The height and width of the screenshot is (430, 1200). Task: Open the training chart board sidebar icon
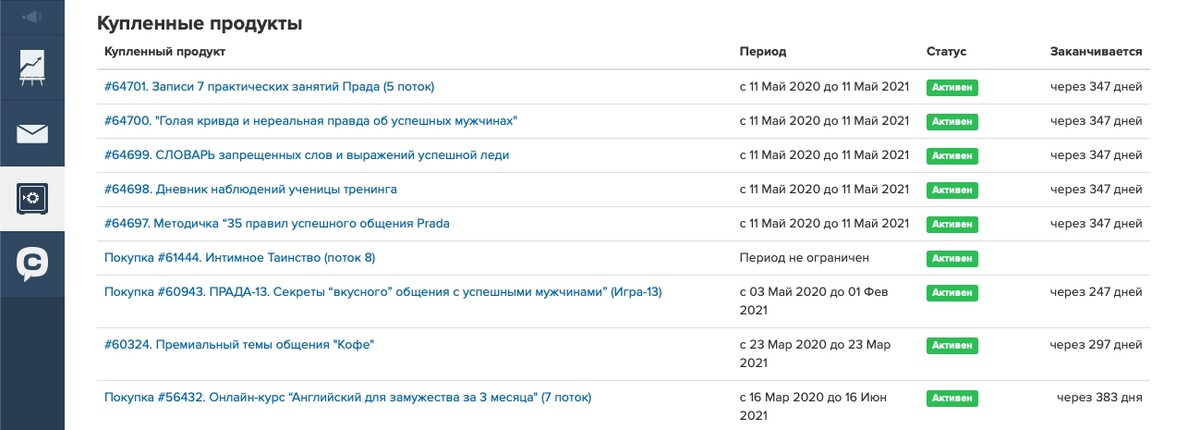32,66
